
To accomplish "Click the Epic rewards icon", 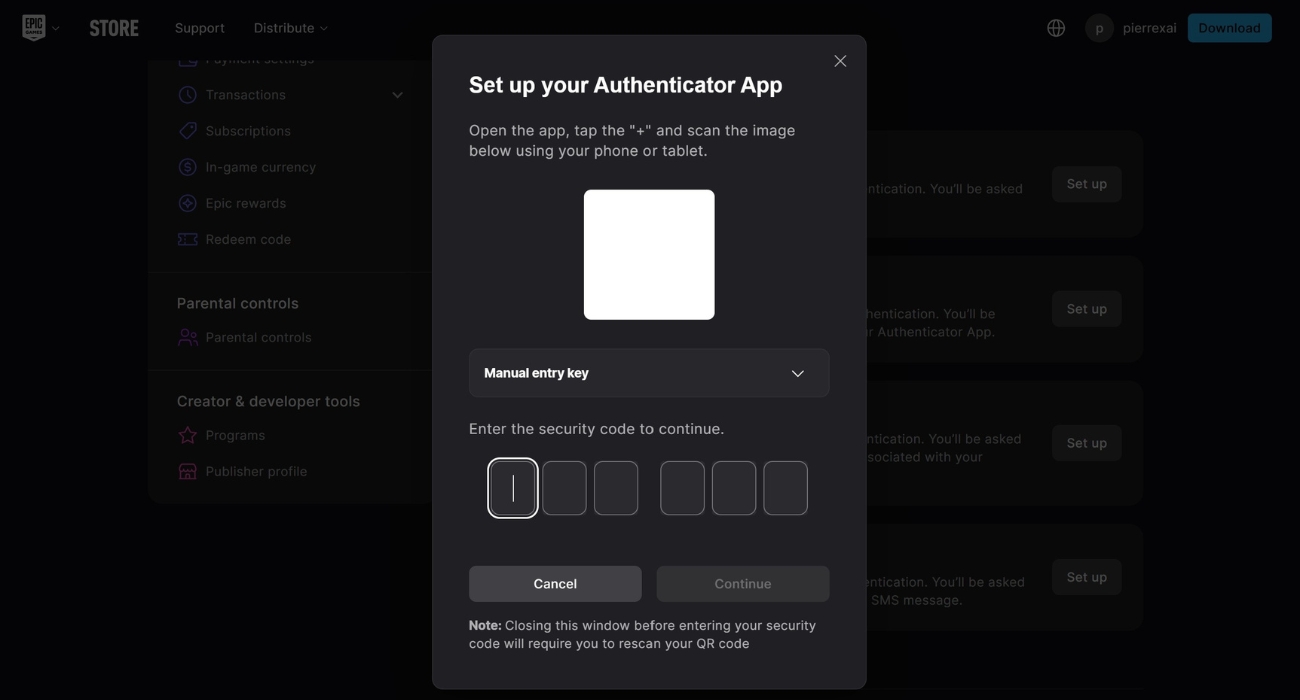I will [x=187, y=203].
